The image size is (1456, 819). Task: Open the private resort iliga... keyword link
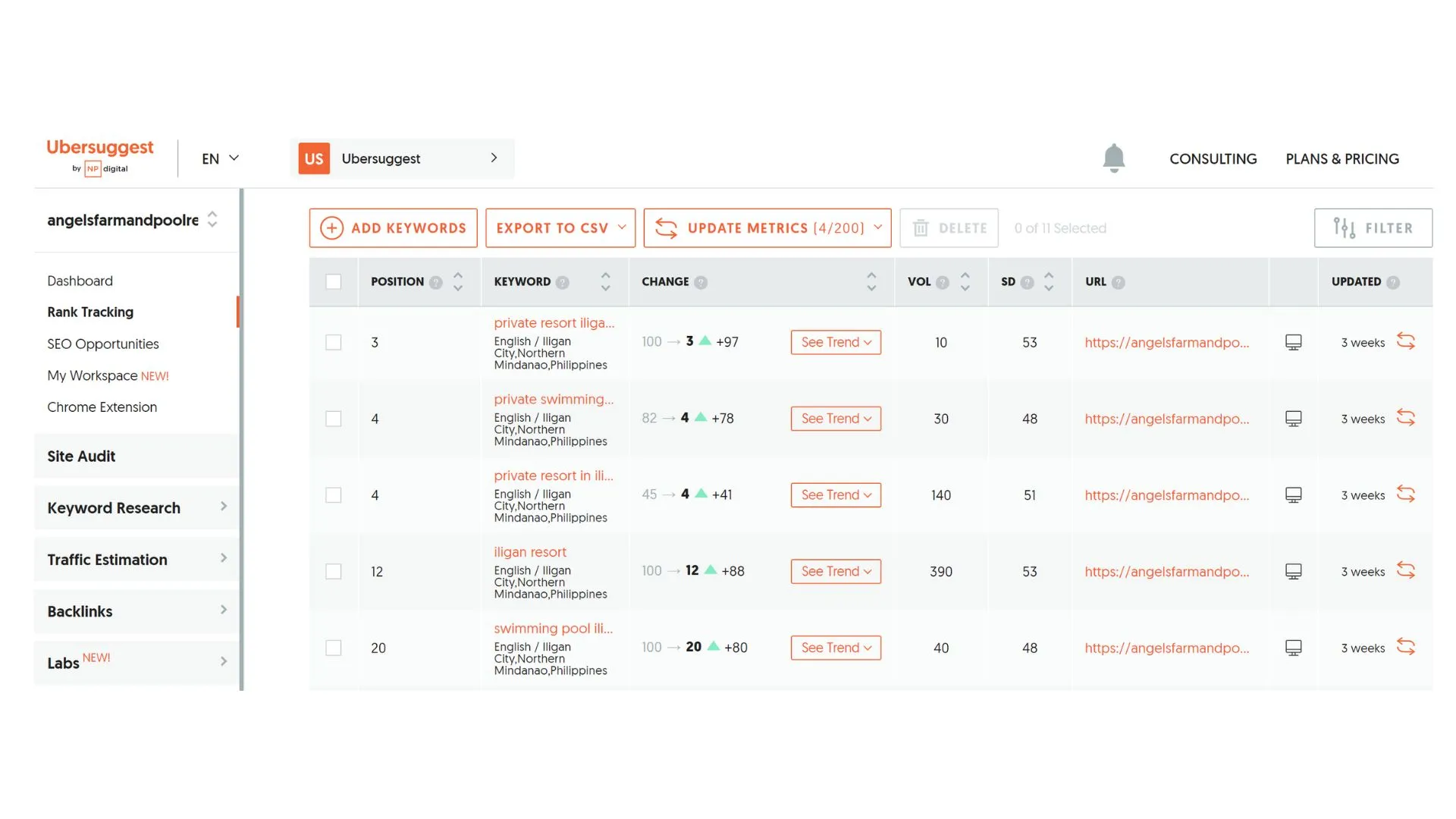(x=554, y=322)
